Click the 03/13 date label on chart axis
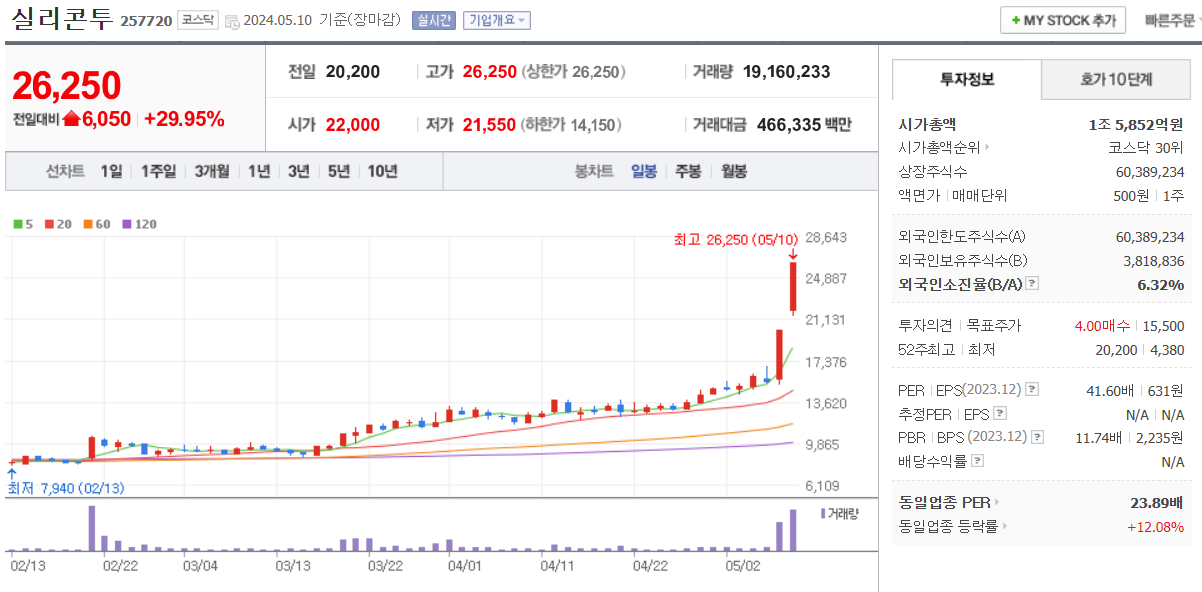This screenshot has height=592, width=1202. [x=291, y=565]
